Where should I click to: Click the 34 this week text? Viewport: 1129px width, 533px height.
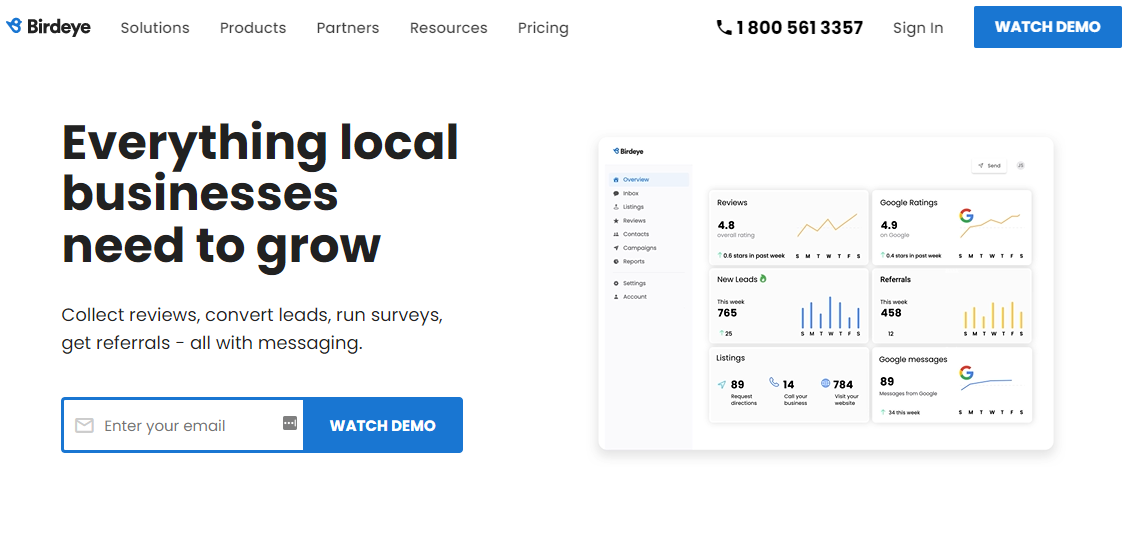(903, 413)
